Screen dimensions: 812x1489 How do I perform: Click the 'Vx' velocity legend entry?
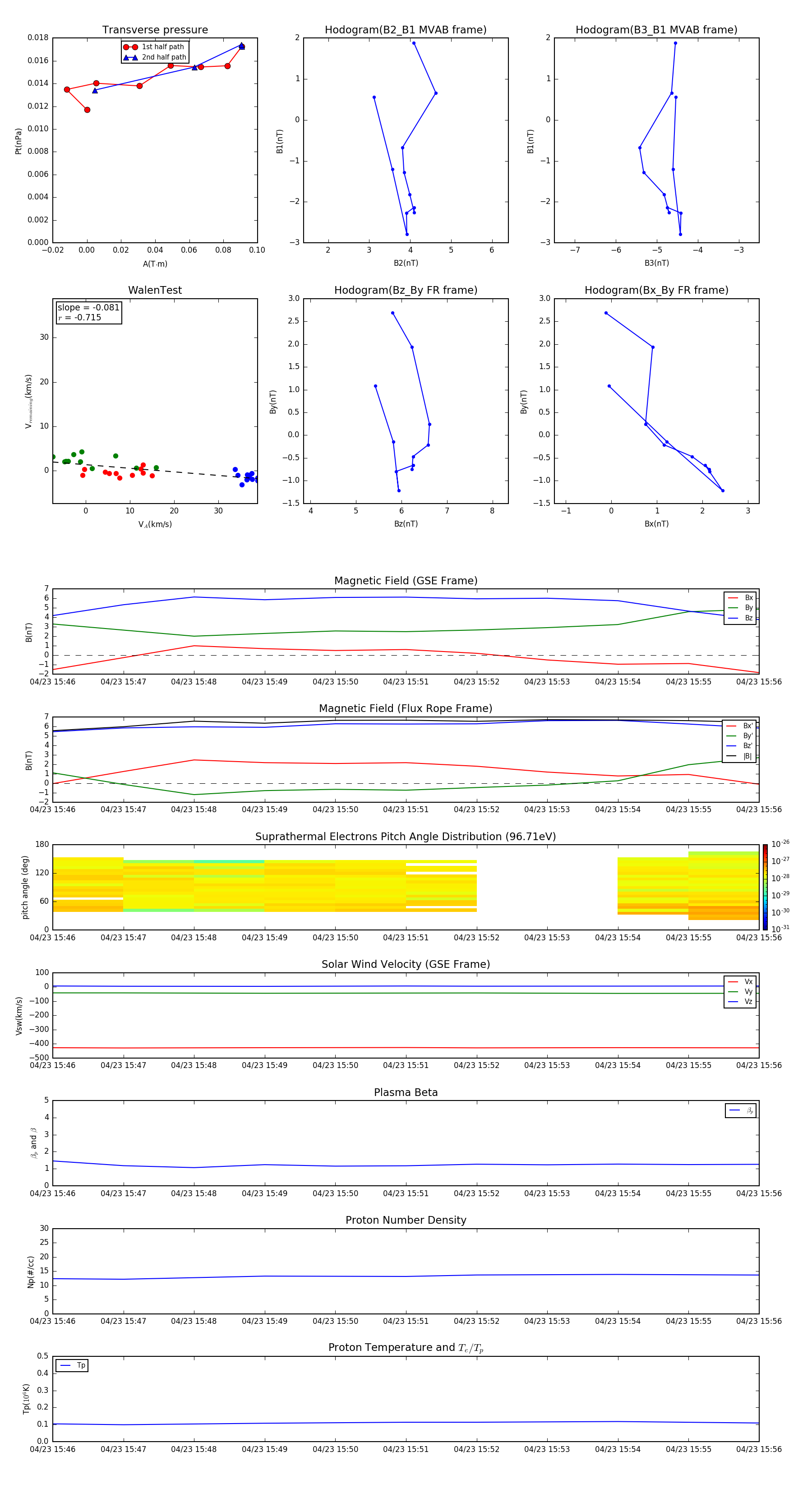[x=740, y=981]
